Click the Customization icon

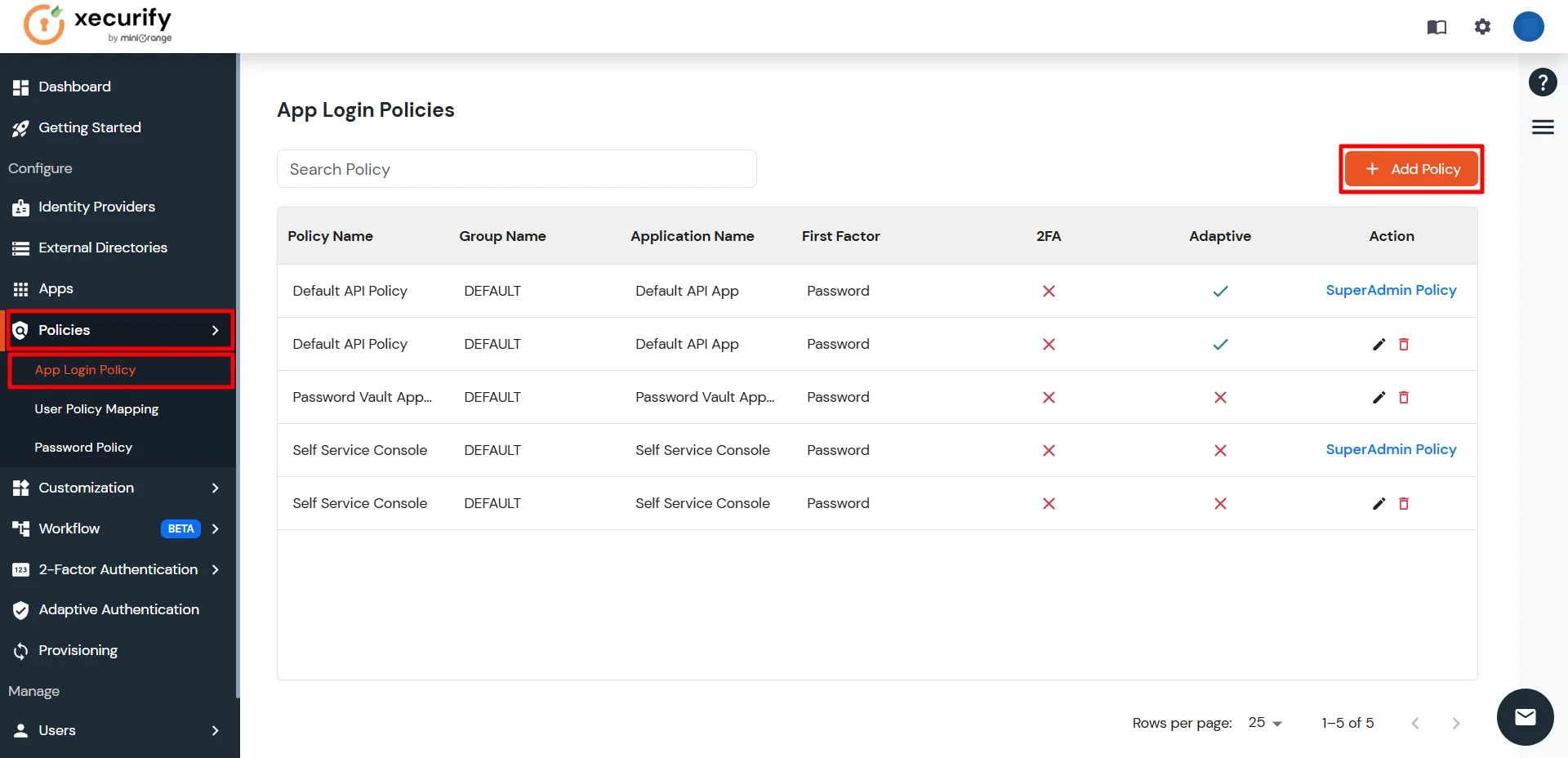[20, 488]
